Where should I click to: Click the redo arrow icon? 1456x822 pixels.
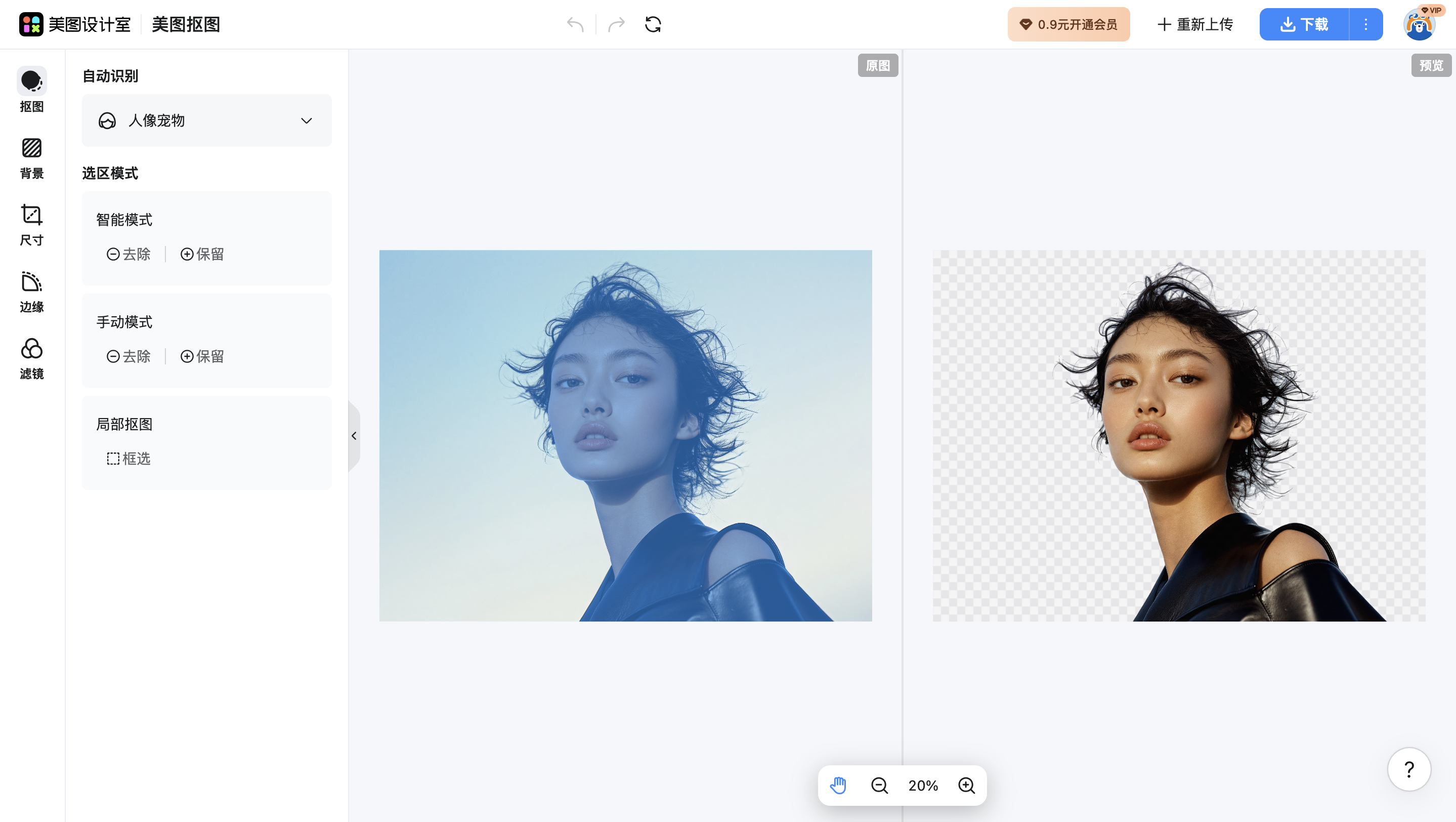click(616, 24)
